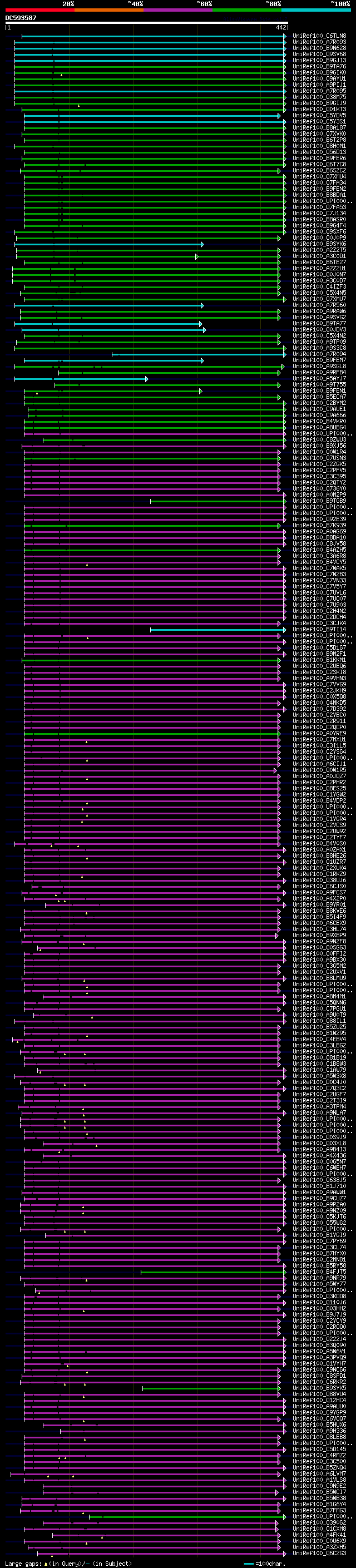Click the white query sequence bar
Image resolution: width=356 pixels, height=1568 pixels.
[x=147, y=22]
